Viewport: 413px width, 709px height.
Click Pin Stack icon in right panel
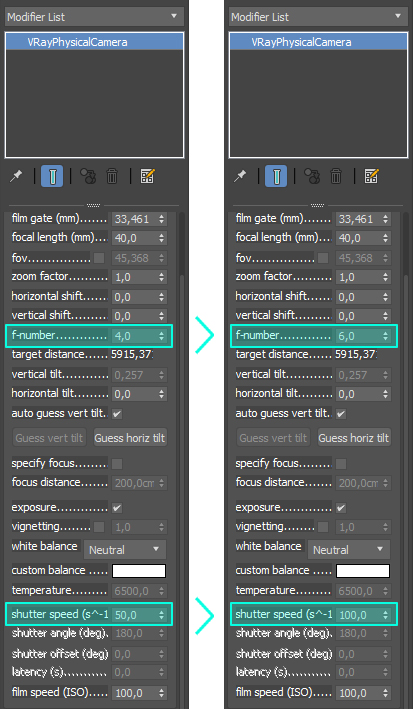pyautogui.click(x=240, y=176)
